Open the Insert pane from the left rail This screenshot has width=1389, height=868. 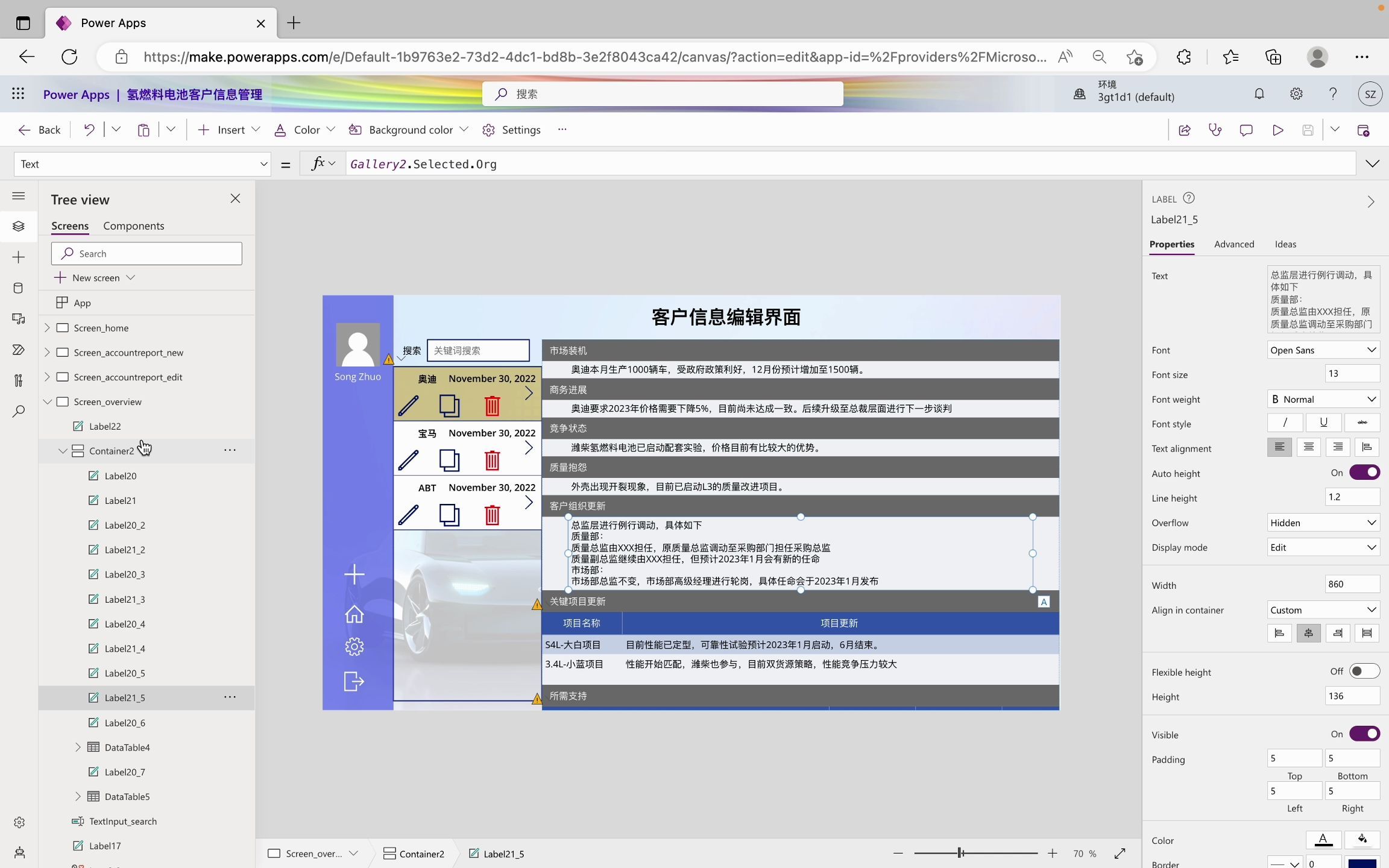(x=18, y=257)
